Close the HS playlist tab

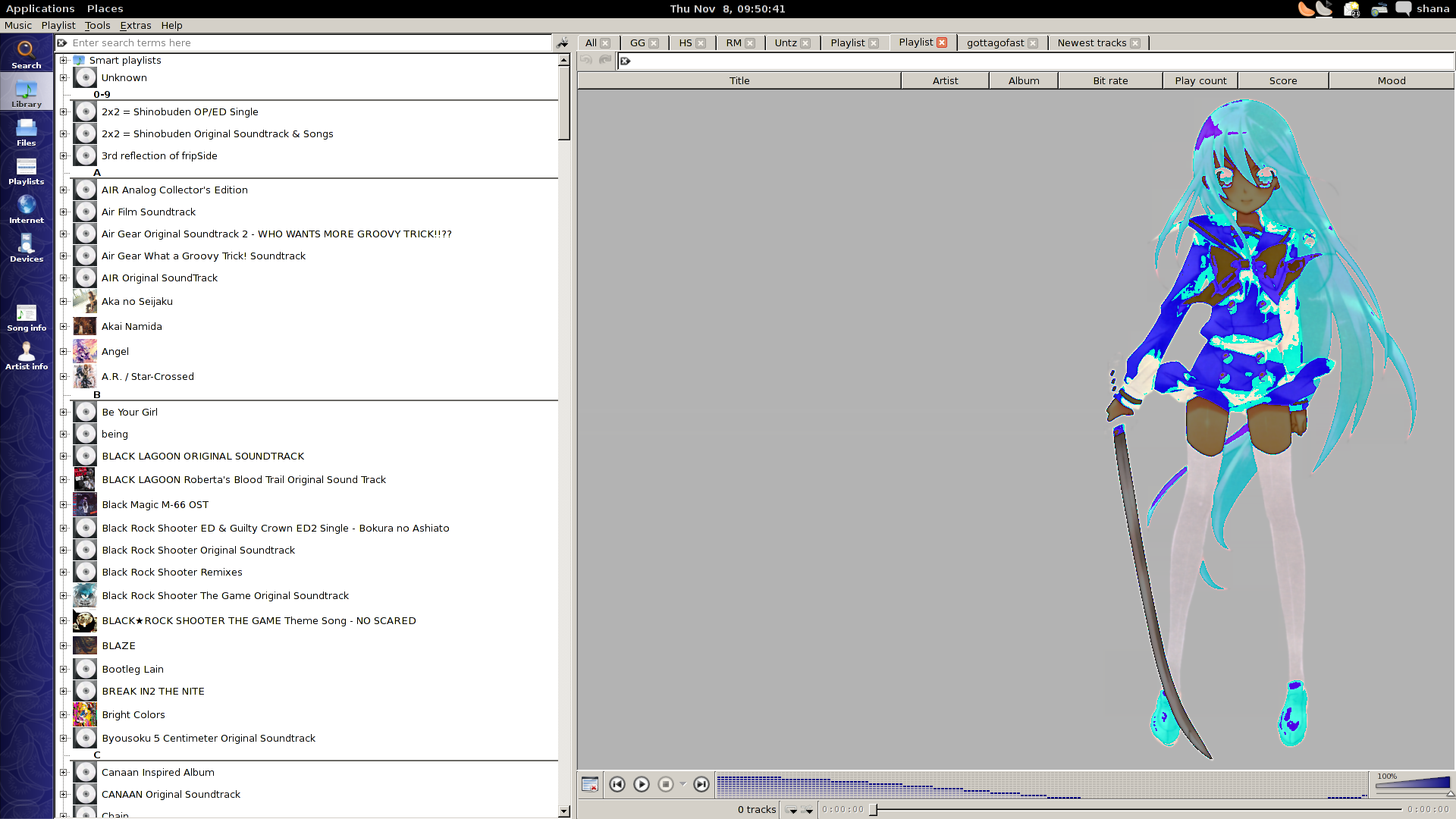701,43
